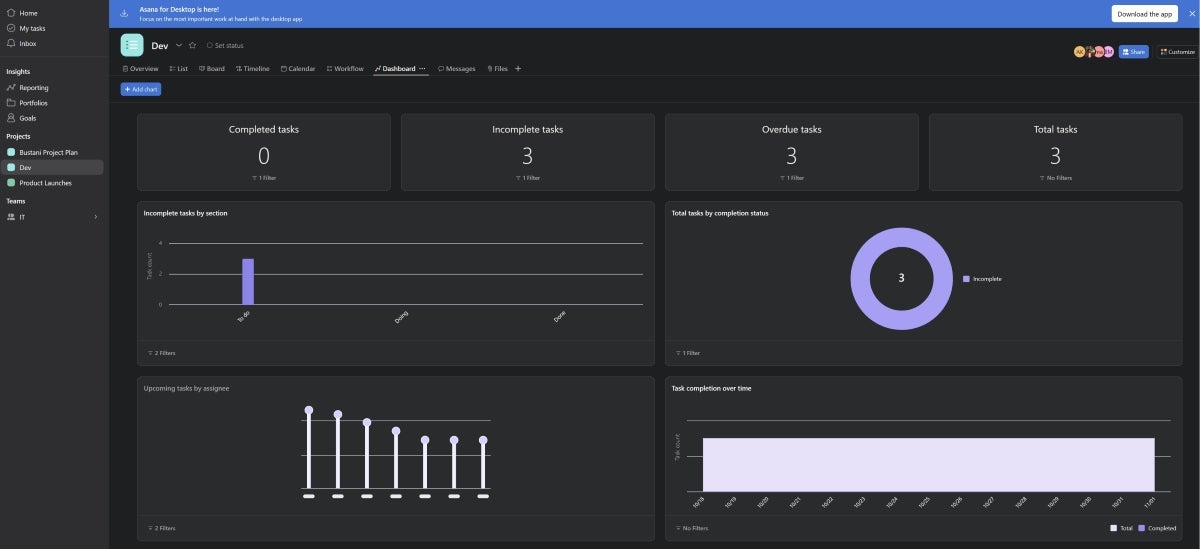Click the Dev project list icon
Screen dimensions: 1200x549
[132, 45]
